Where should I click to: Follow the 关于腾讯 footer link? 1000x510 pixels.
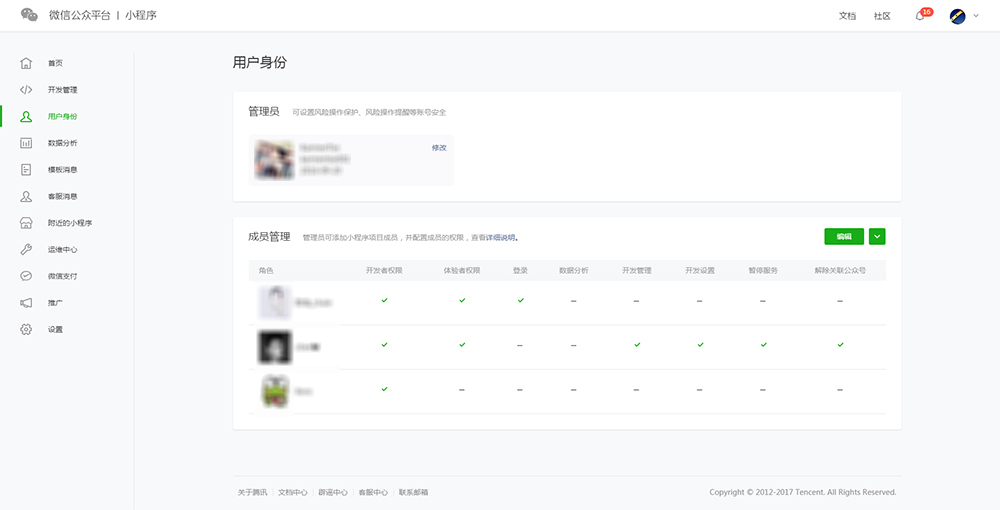252,492
